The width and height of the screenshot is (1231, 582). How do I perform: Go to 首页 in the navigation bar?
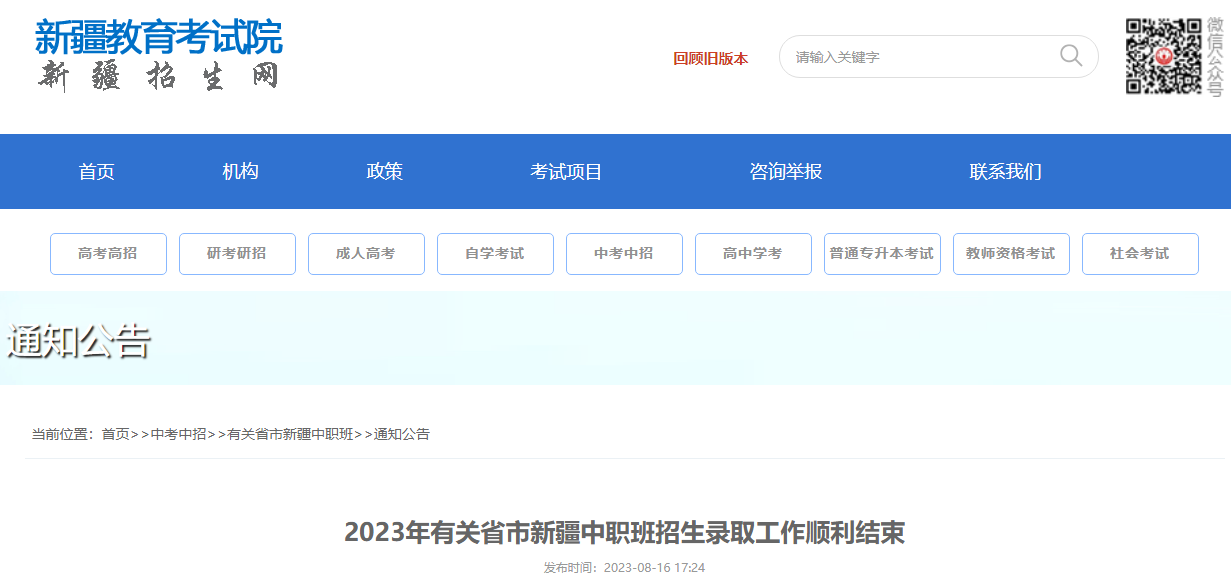97,172
